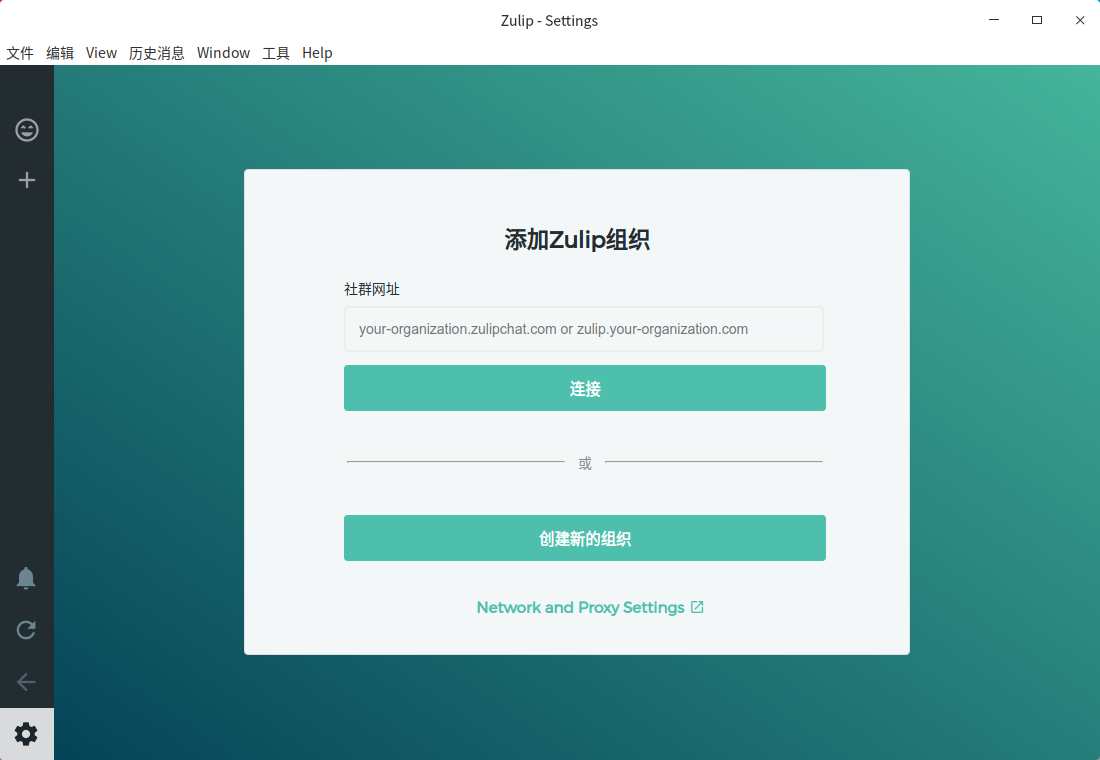
Task: Open the Window menu
Action: (x=223, y=53)
